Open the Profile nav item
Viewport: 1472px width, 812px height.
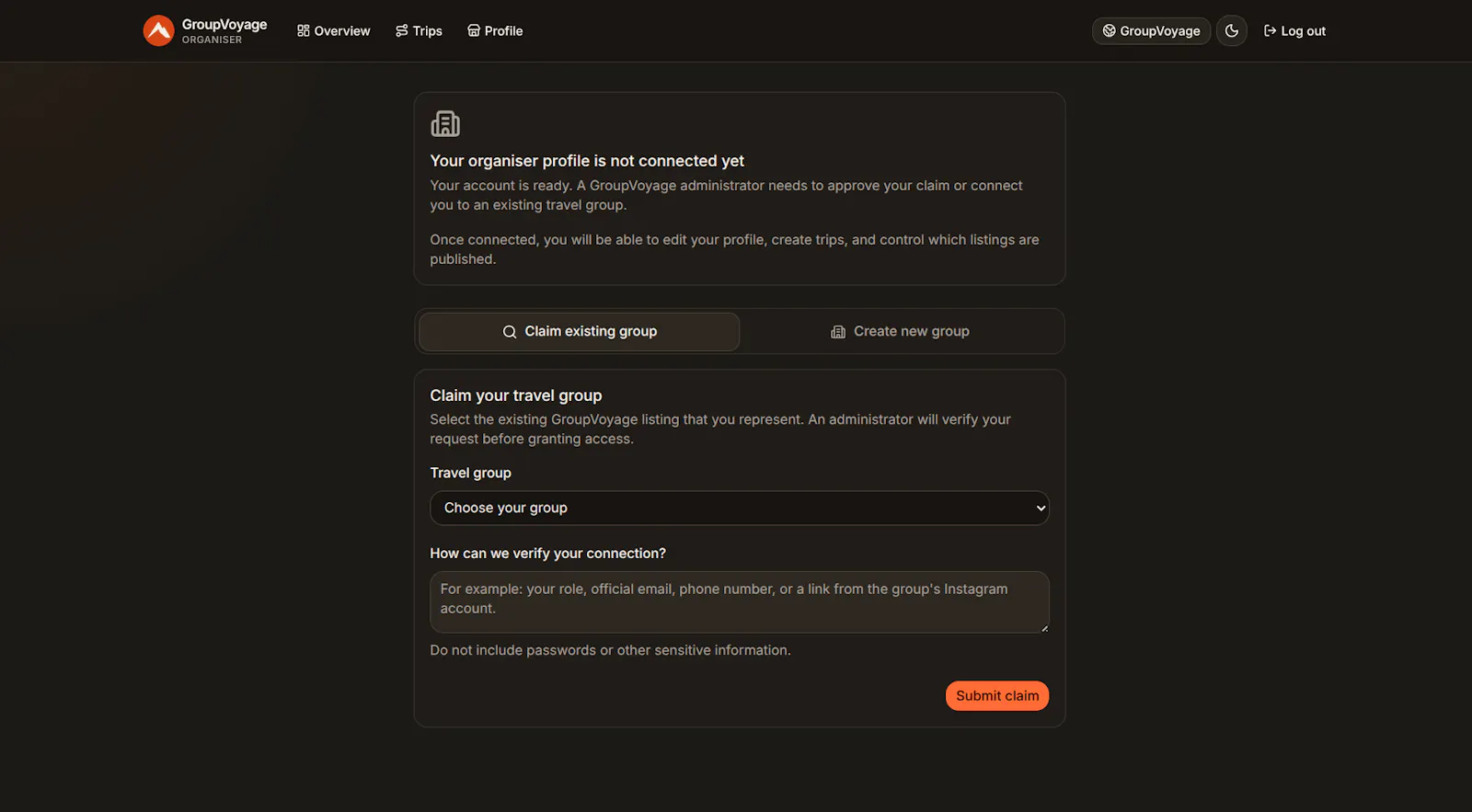495,30
